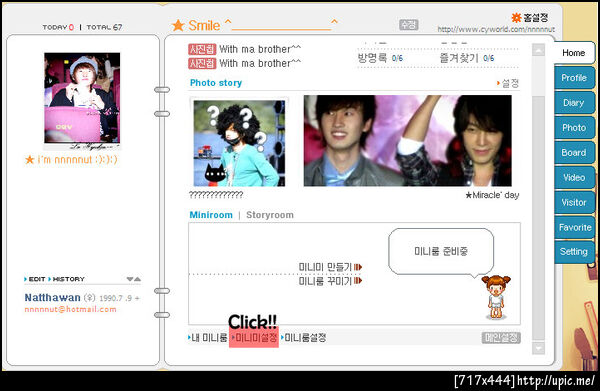This screenshot has width=600, height=391.
Task: Click the 미니미설정 link
Action: click(x=254, y=337)
